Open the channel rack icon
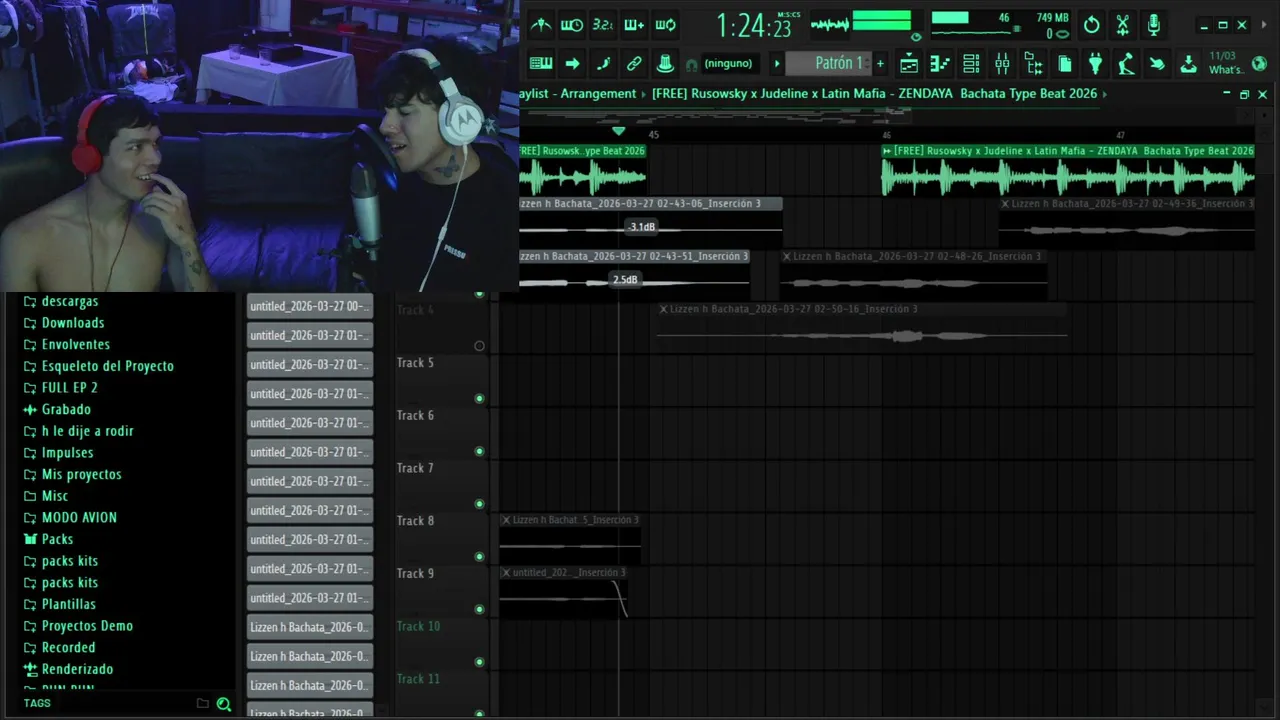The height and width of the screenshot is (720, 1280). click(x=971, y=64)
